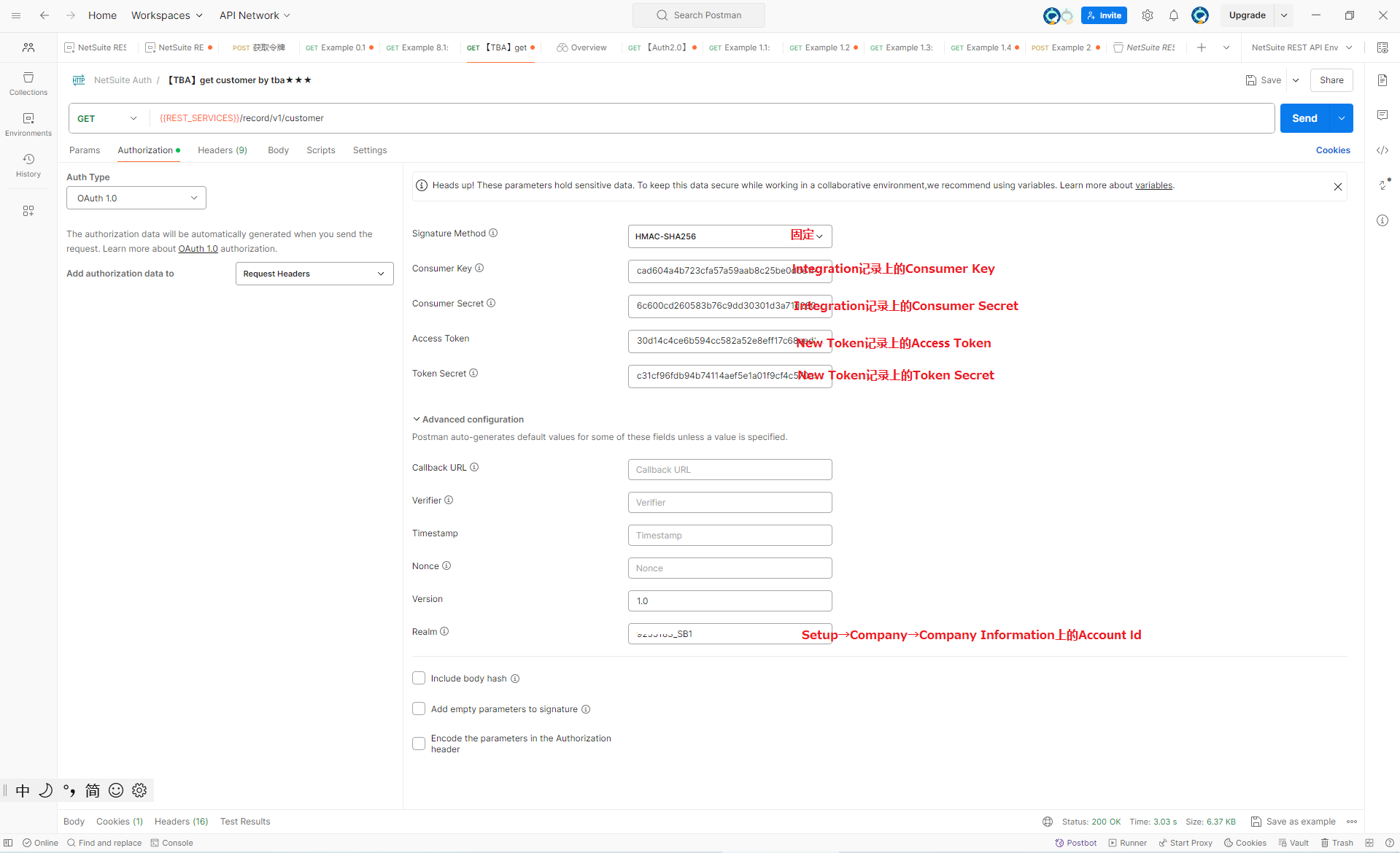The image size is (1400, 853).
Task: Click the team workspace icon in sidebar
Action: pyautogui.click(x=28, y=47)
